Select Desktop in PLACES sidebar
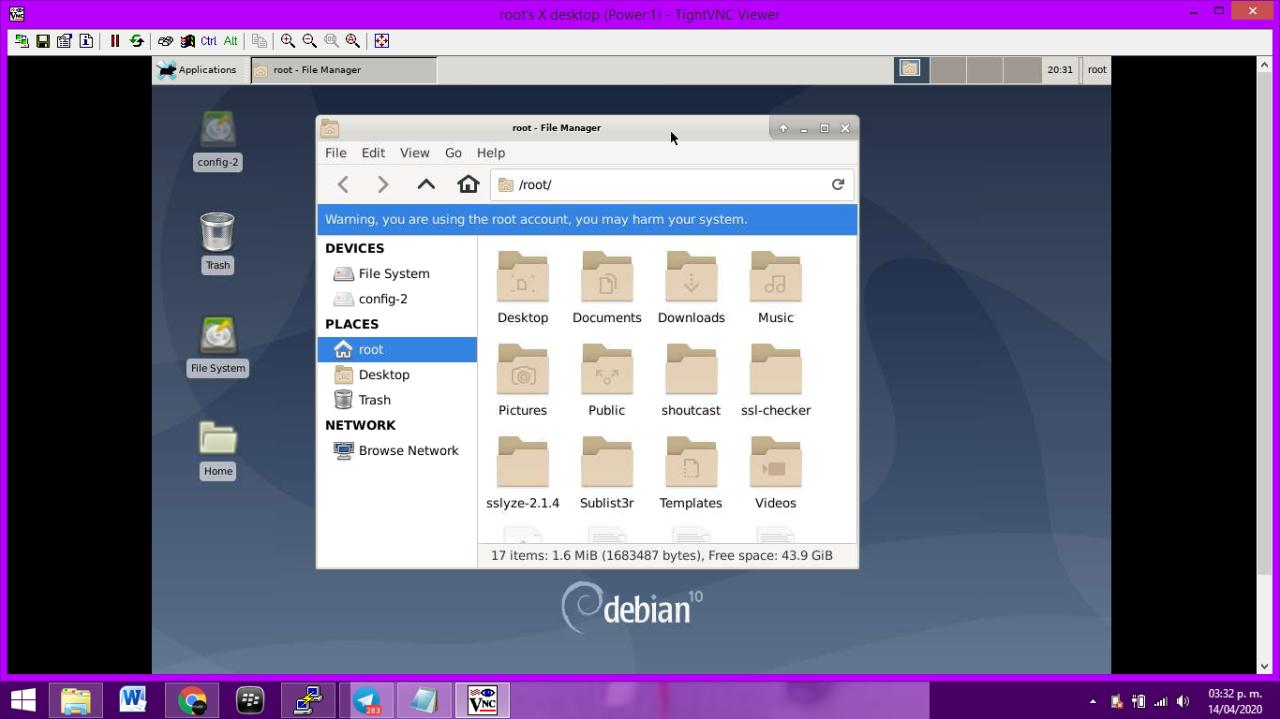Screen dimensions: 1280x719 tap(397, 375)
